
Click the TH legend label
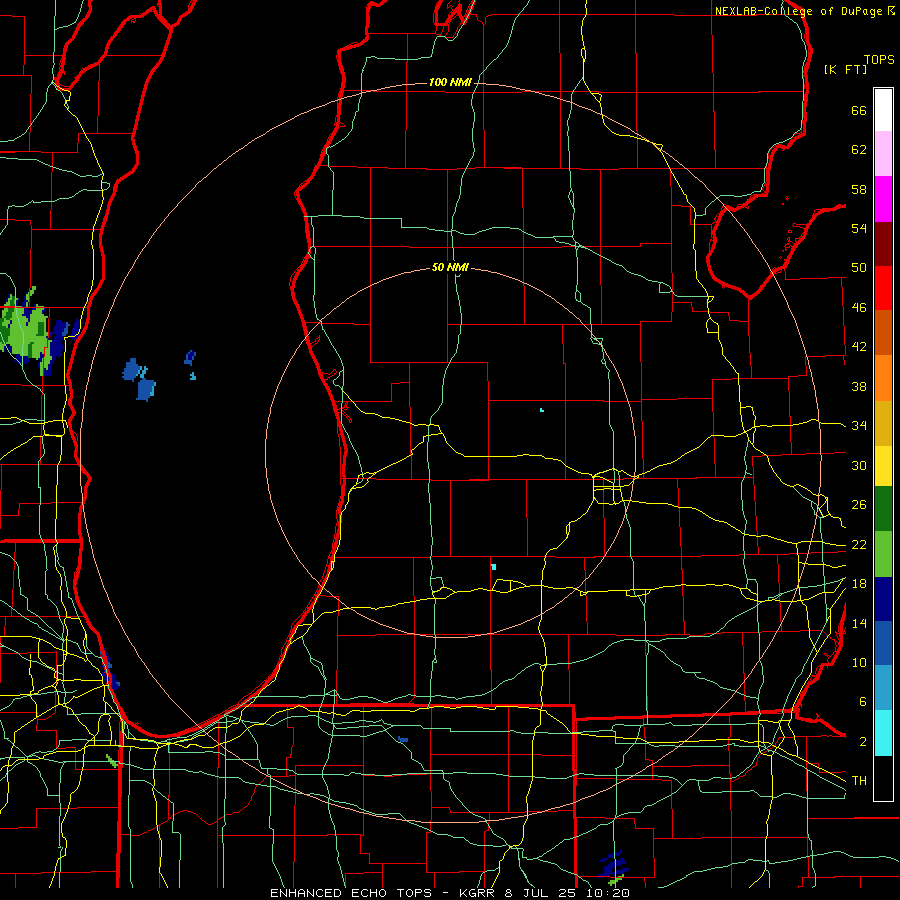click(x=859, y=780)
